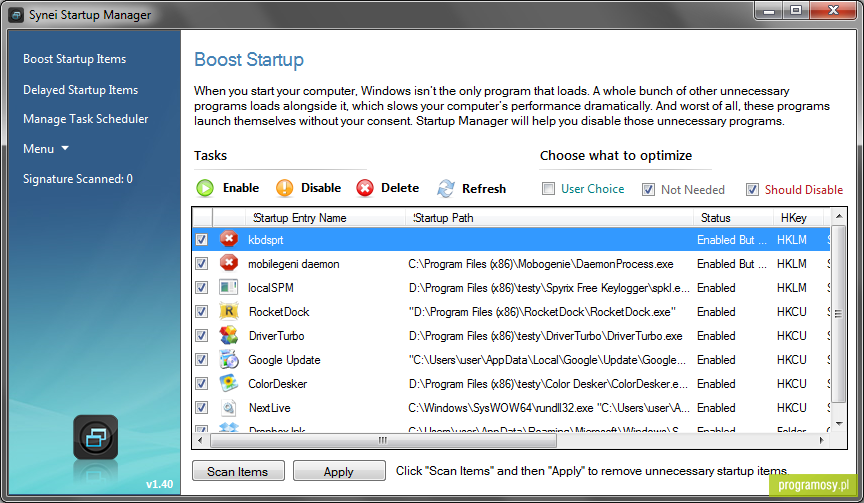Uncheck the Google Update row checkbox
Viewport: 864px width, 503px height.
pyautogui.click(x=202, y=359)
